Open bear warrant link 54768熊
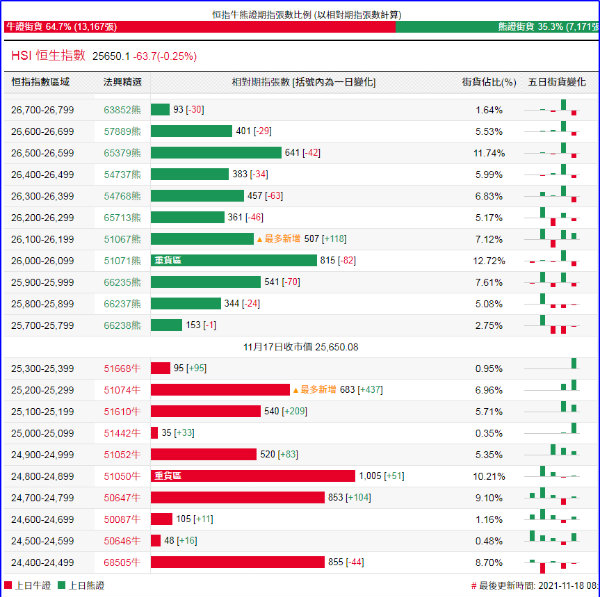The width and height of the screenshot is (600, 597). (122, 196)
